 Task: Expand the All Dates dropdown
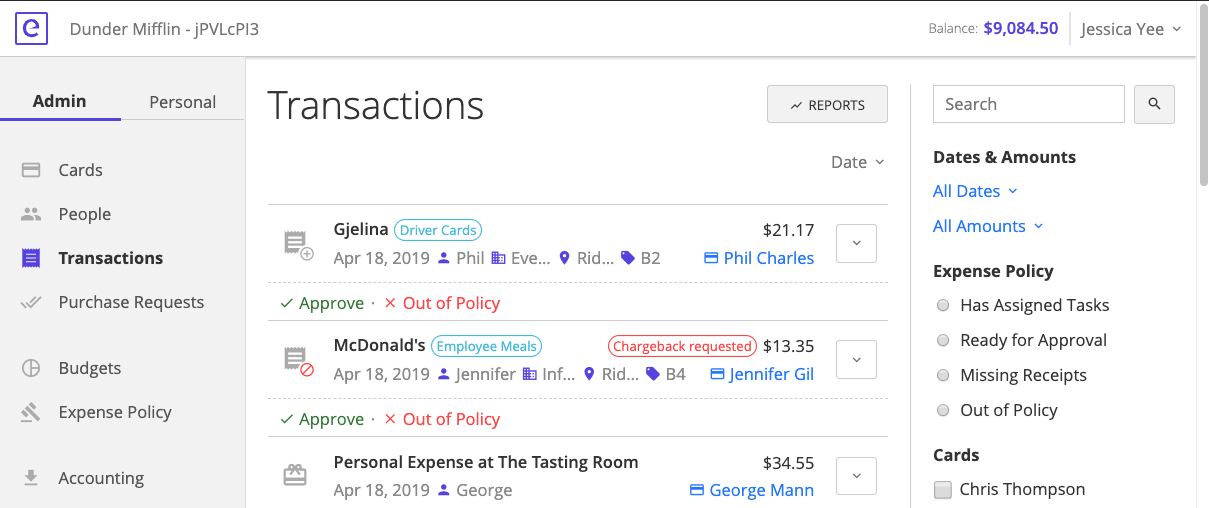pos(975,191)
